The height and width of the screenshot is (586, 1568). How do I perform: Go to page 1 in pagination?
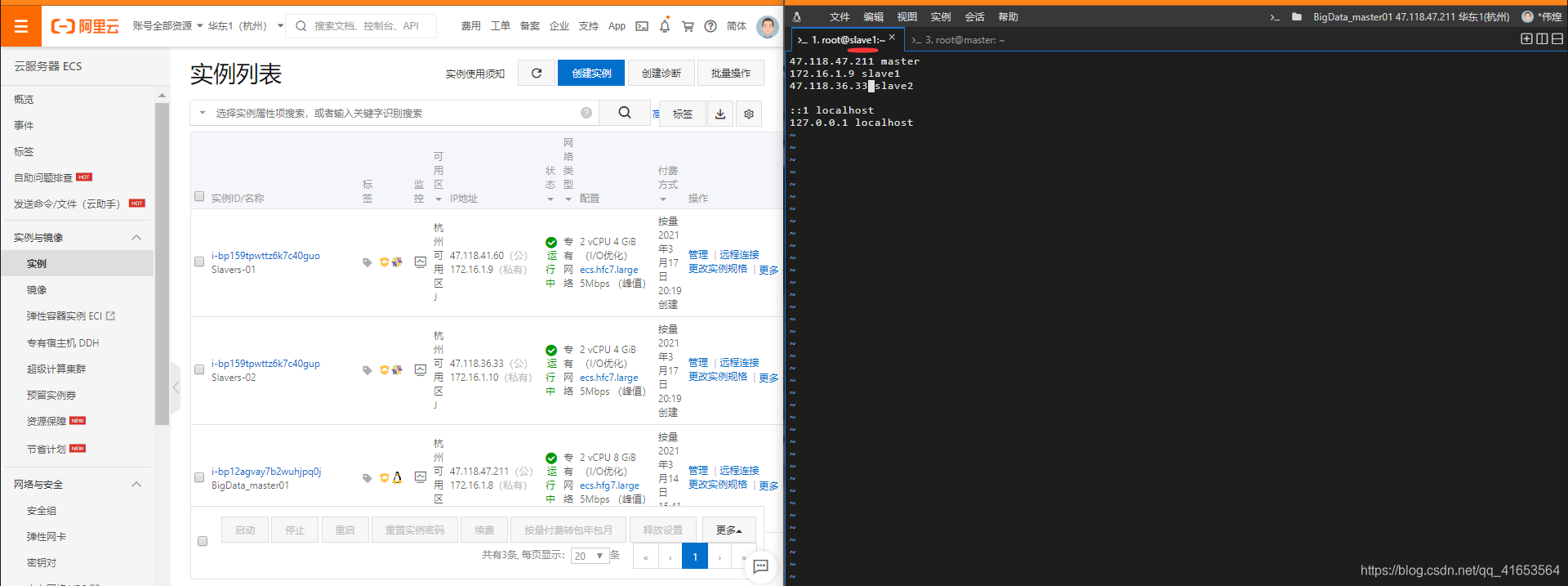pos(695,557)
